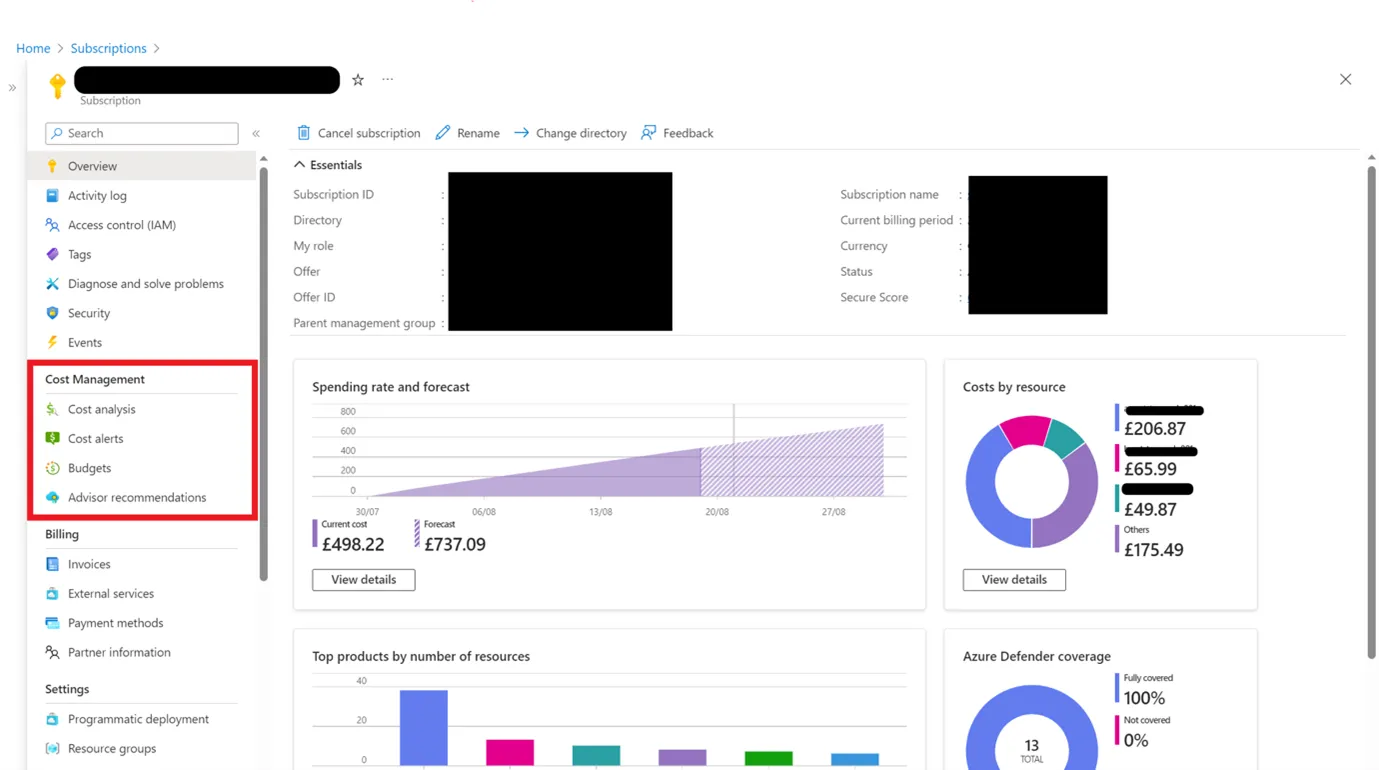Click the Rename button label

[x=478, y=133]
